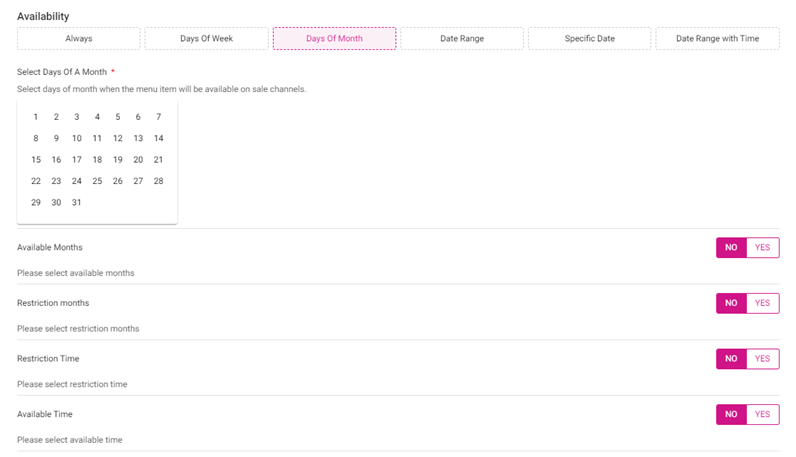796x457 pixels.
Task: Choose day 31 in the day picker
Action: [77, 203]
